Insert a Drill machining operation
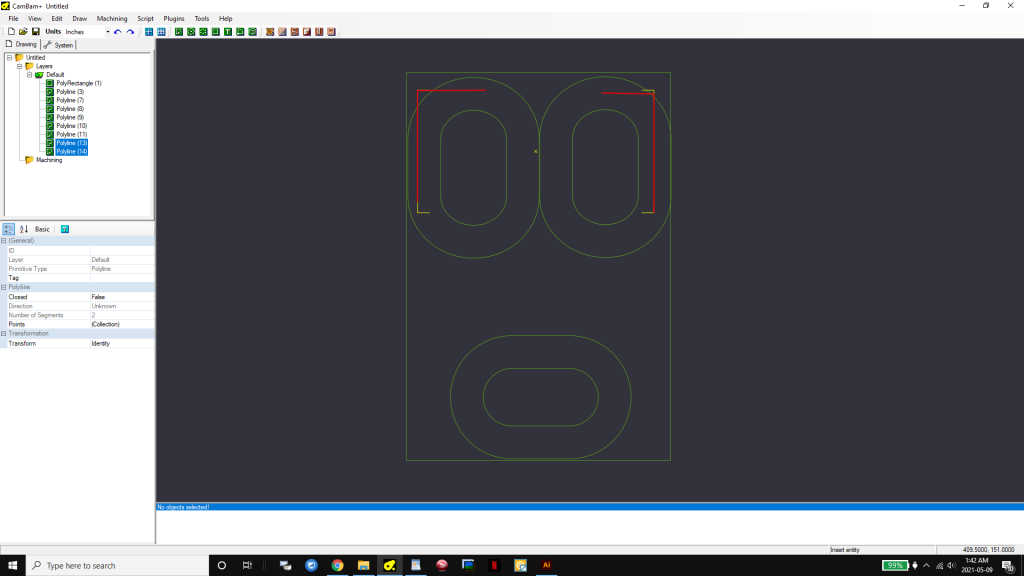Viewport: 1024px width, 576px height. pyautogui.click(x=295, y=31)
